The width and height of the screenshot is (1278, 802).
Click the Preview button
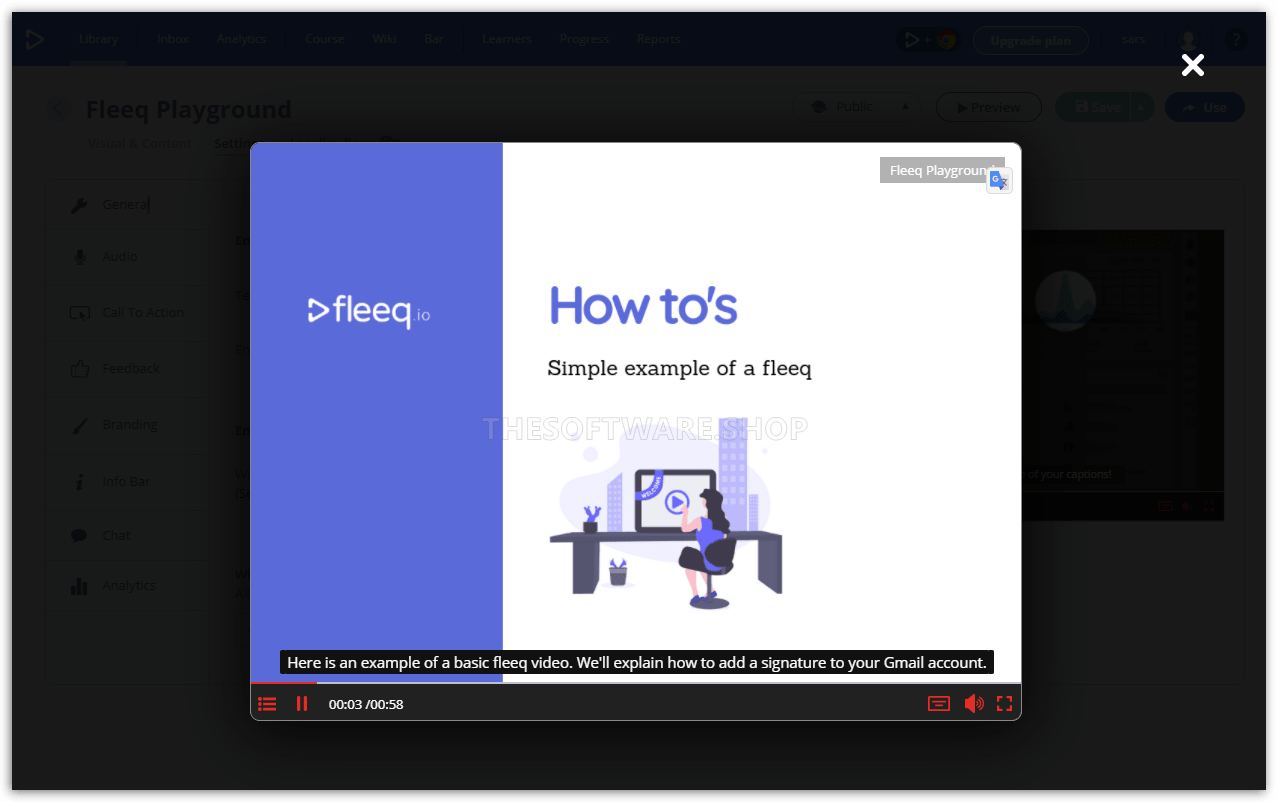coord(988,108)
